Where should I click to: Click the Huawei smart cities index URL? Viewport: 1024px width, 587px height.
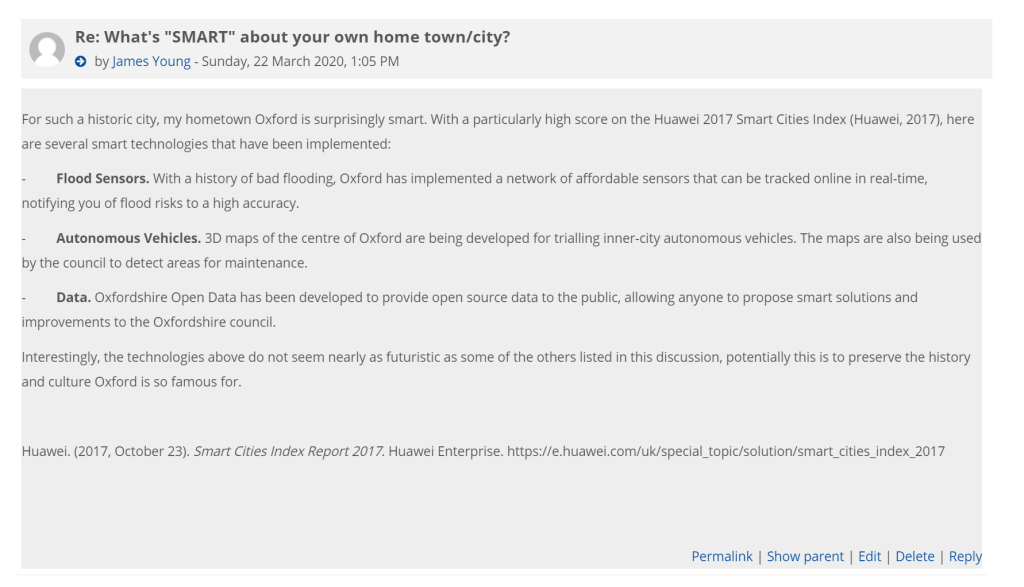(726, 452)
